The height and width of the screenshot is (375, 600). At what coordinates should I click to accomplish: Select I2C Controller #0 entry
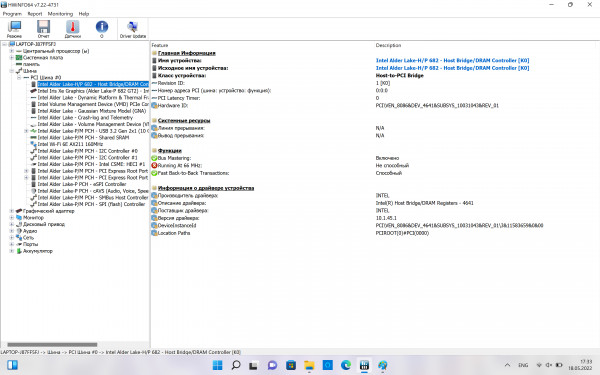pyautogui.click(x=88, y=151)
